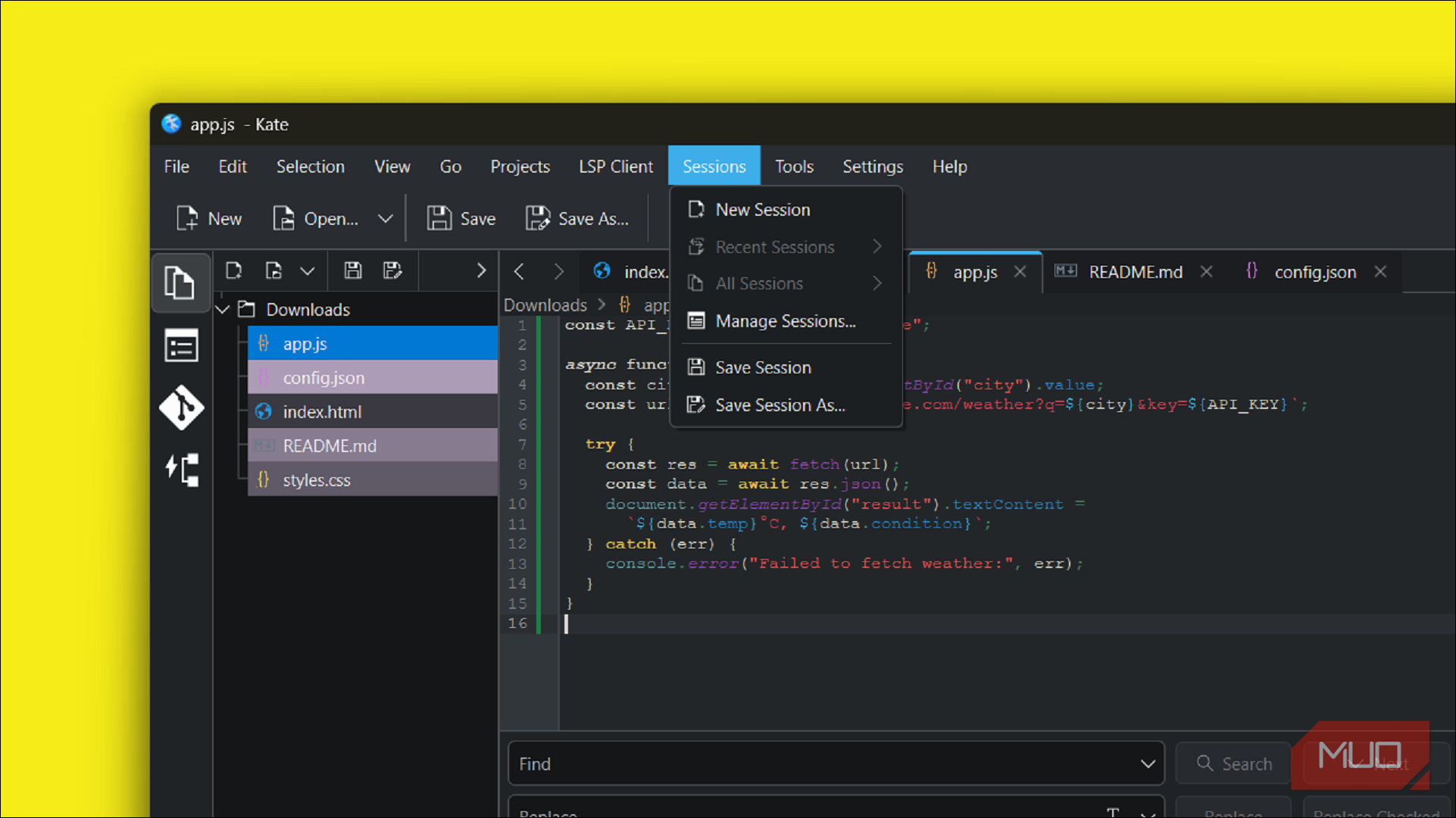Open the LSP Client menu
Image resolution: width=1456 pixels, height=818 pixels.
point(616,167)
